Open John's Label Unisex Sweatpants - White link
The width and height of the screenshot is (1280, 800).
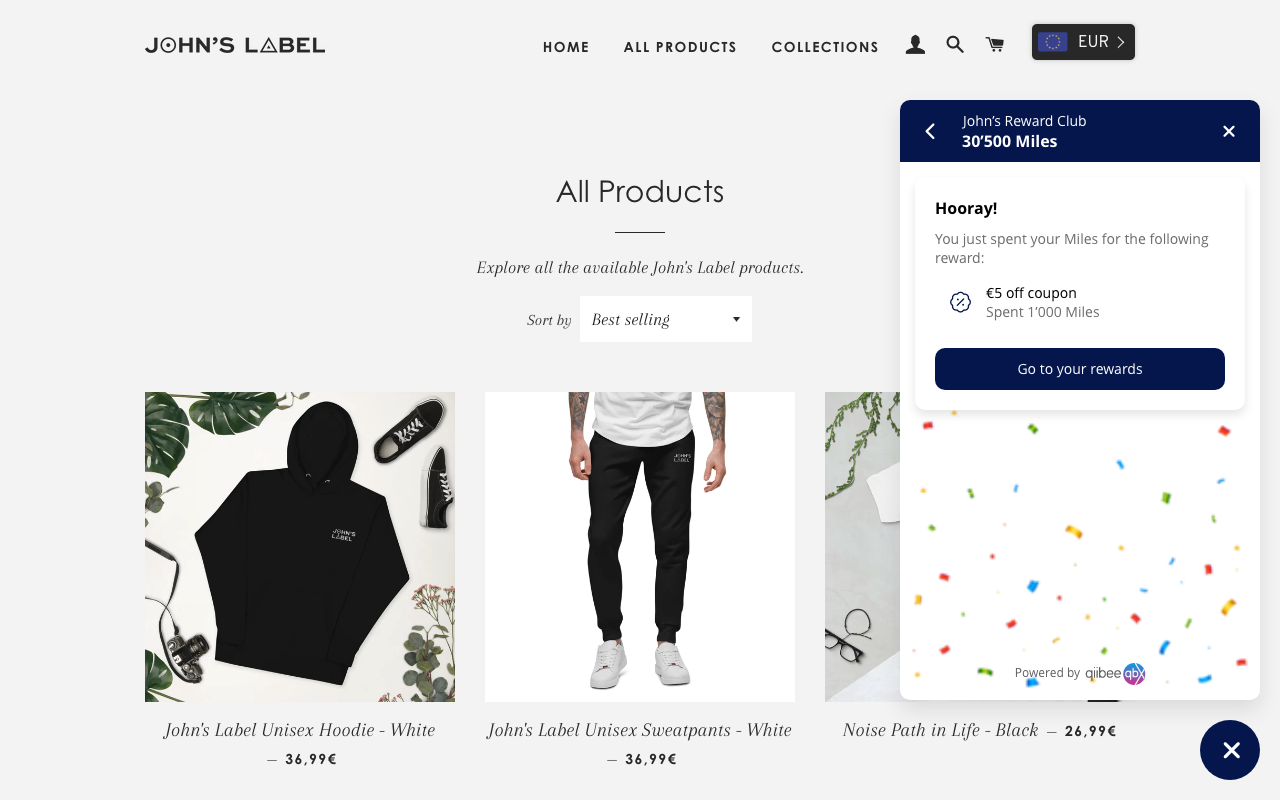[x=640, y=730]
